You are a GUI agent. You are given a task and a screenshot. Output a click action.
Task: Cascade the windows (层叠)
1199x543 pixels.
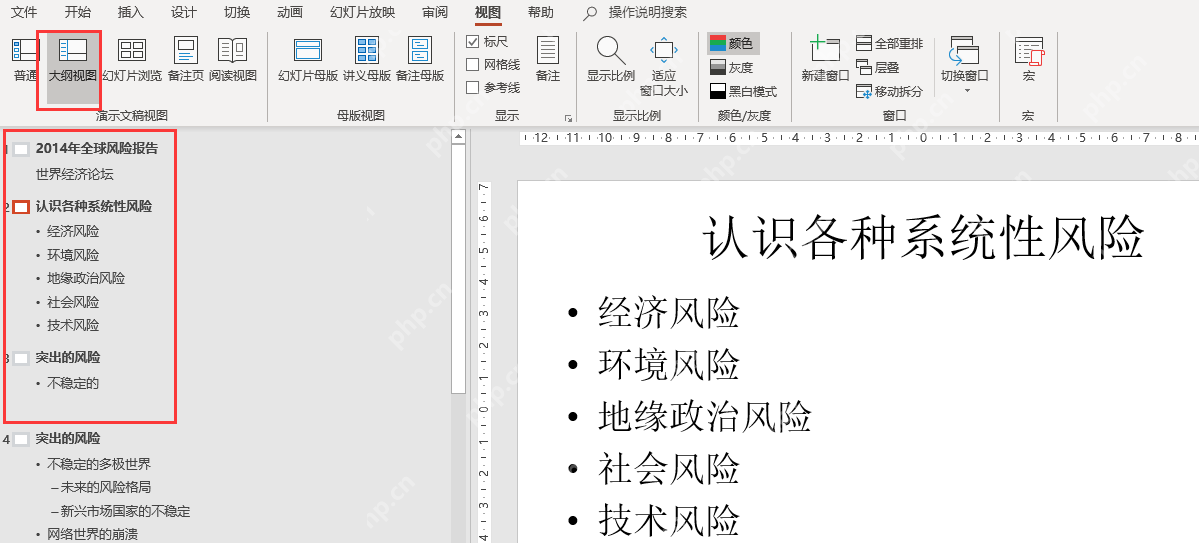pyautogui.click(x=878, y=67)
